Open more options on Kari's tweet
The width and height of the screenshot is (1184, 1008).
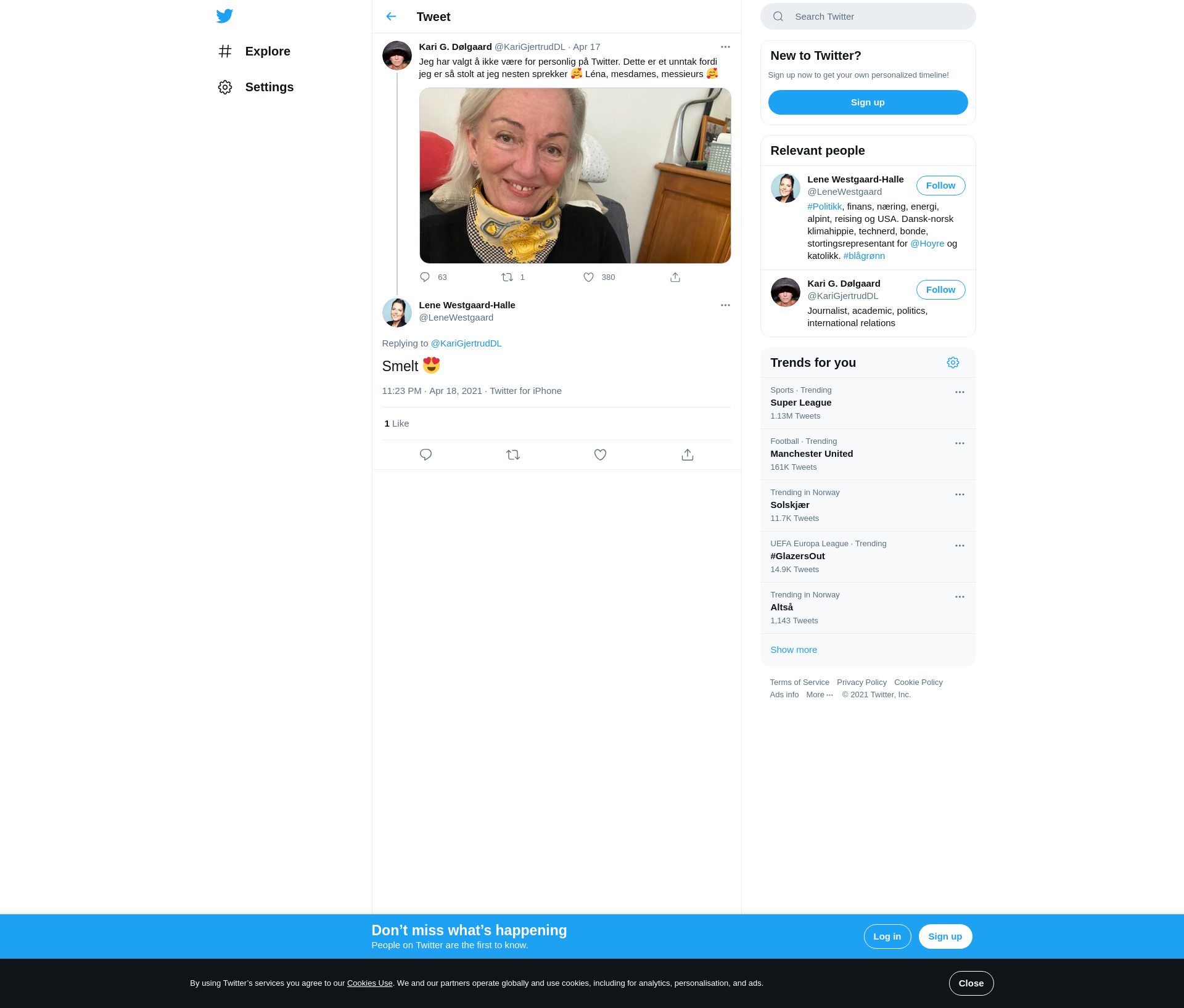725,47
